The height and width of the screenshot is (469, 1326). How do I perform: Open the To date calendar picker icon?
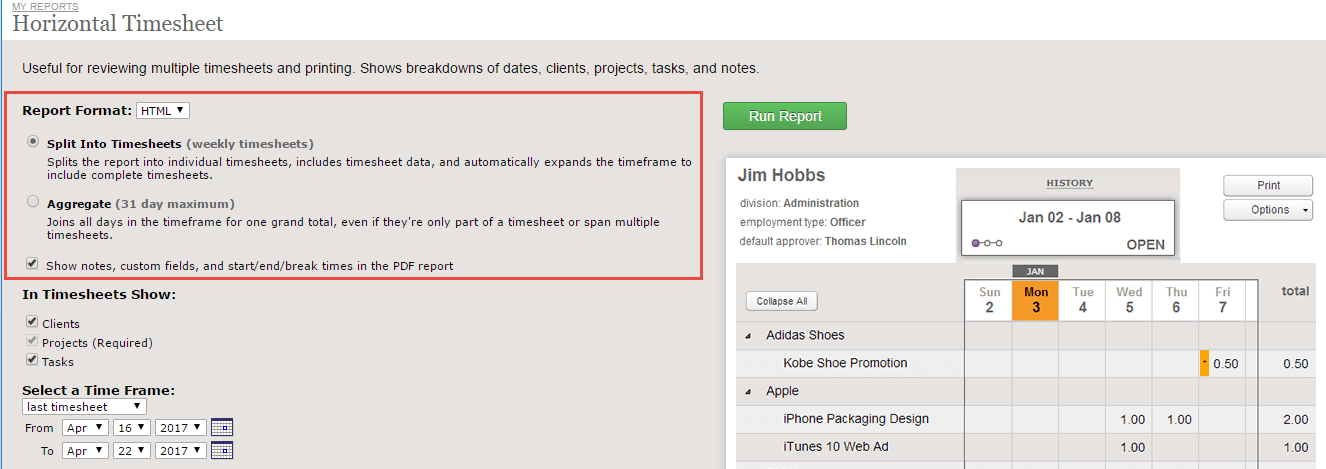[x=221, y=451]
